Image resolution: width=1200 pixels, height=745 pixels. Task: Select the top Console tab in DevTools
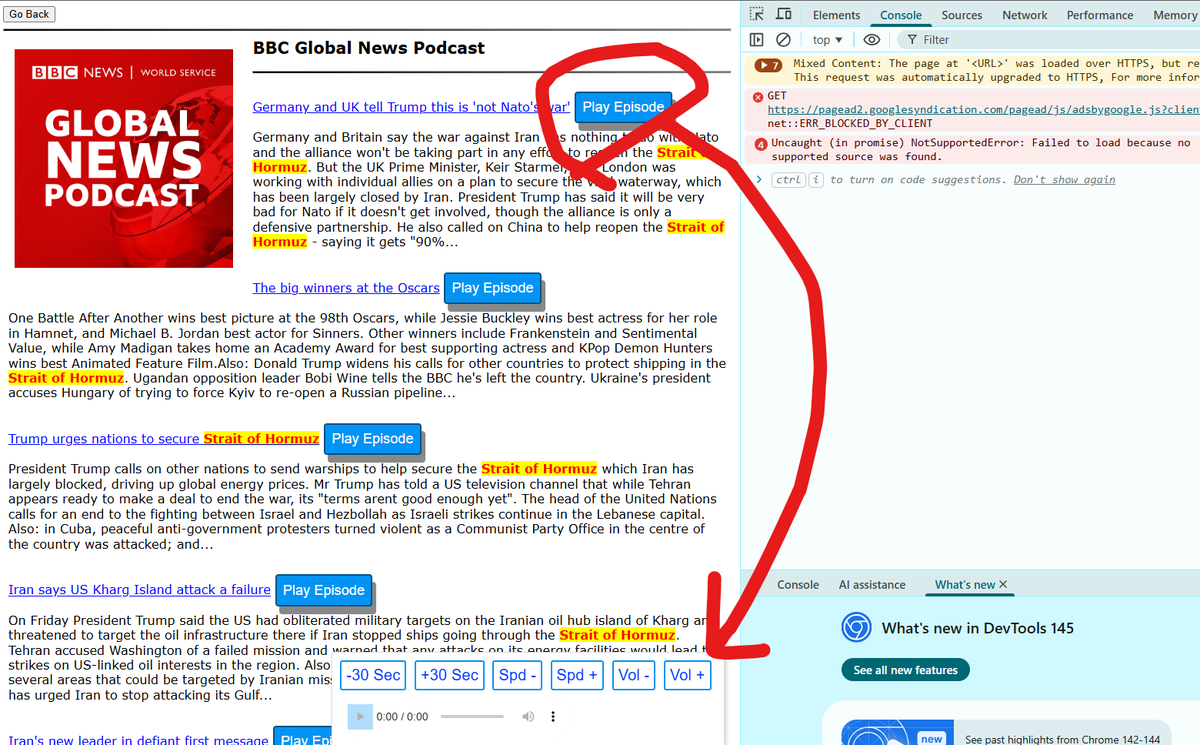[901, 15]
